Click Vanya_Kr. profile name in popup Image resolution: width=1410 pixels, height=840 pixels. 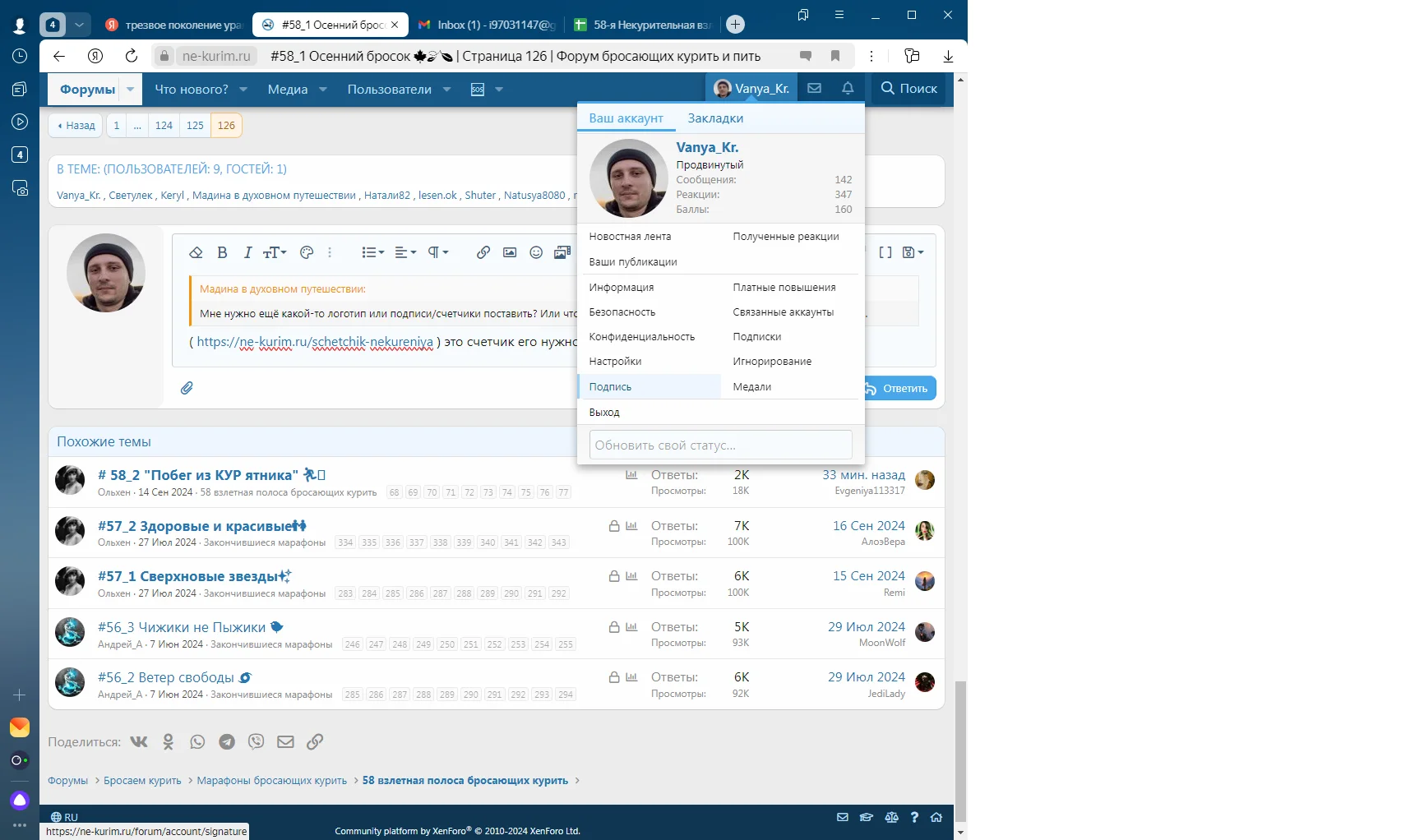coord(707,147)
